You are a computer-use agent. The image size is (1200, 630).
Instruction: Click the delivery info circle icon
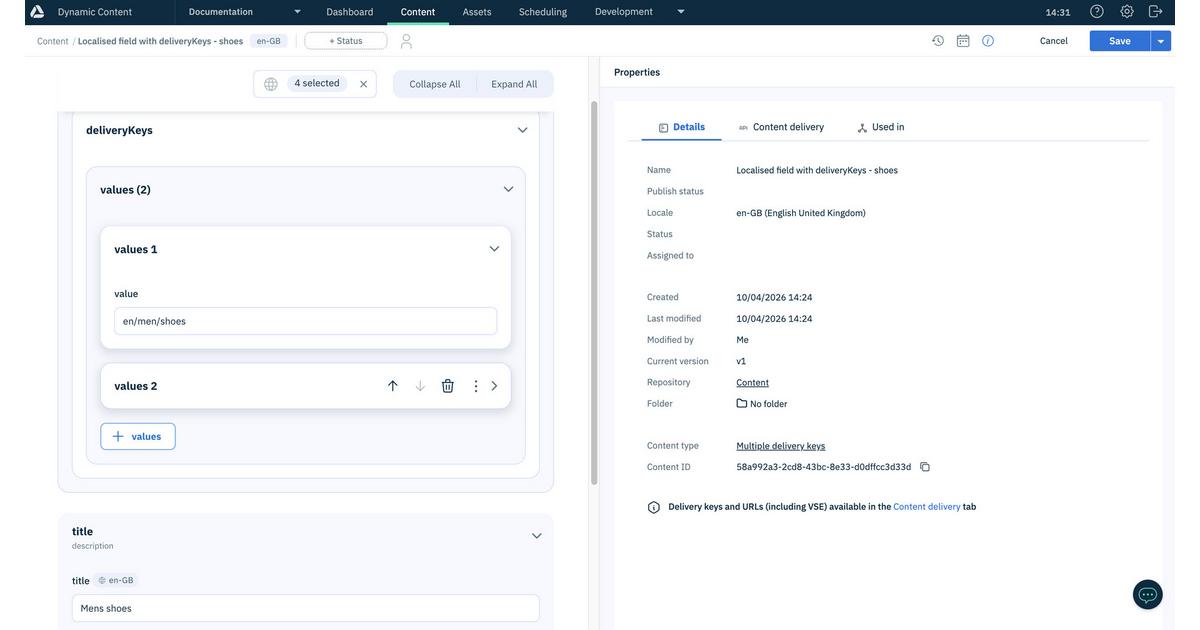[x=654, y=507]
